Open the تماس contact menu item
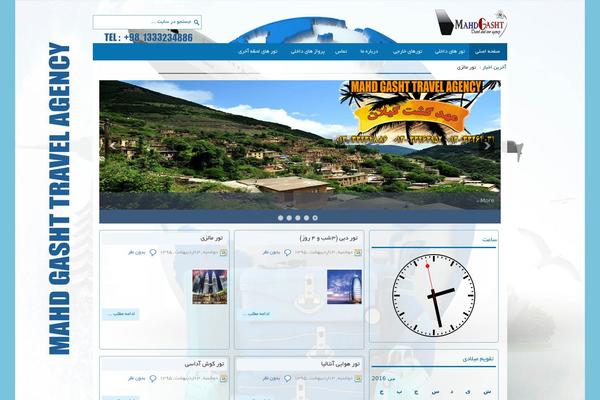This screenshot has height=400, width=600. (341, 51)
